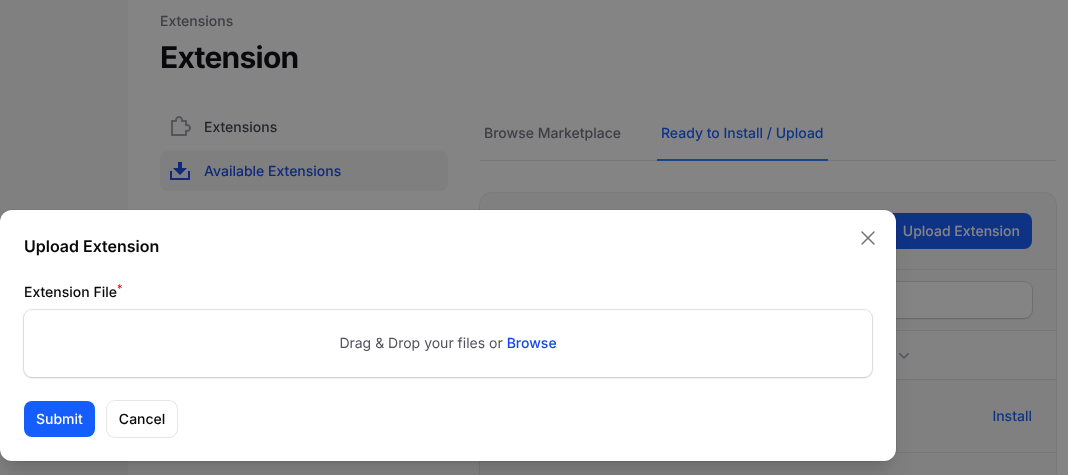The height and width of the screenshot is (475, 1068).
Task: Click the Available Extensions download icon
Action: (180, 171)
